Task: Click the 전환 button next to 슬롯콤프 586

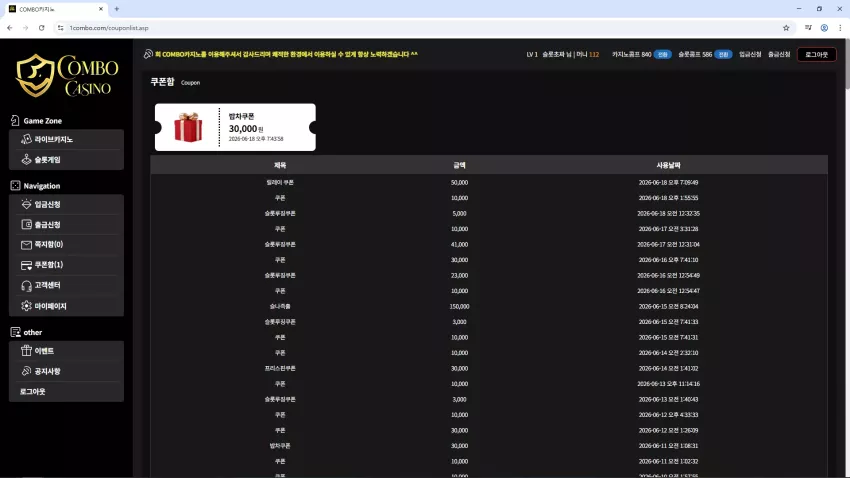Action: (723, 54)
